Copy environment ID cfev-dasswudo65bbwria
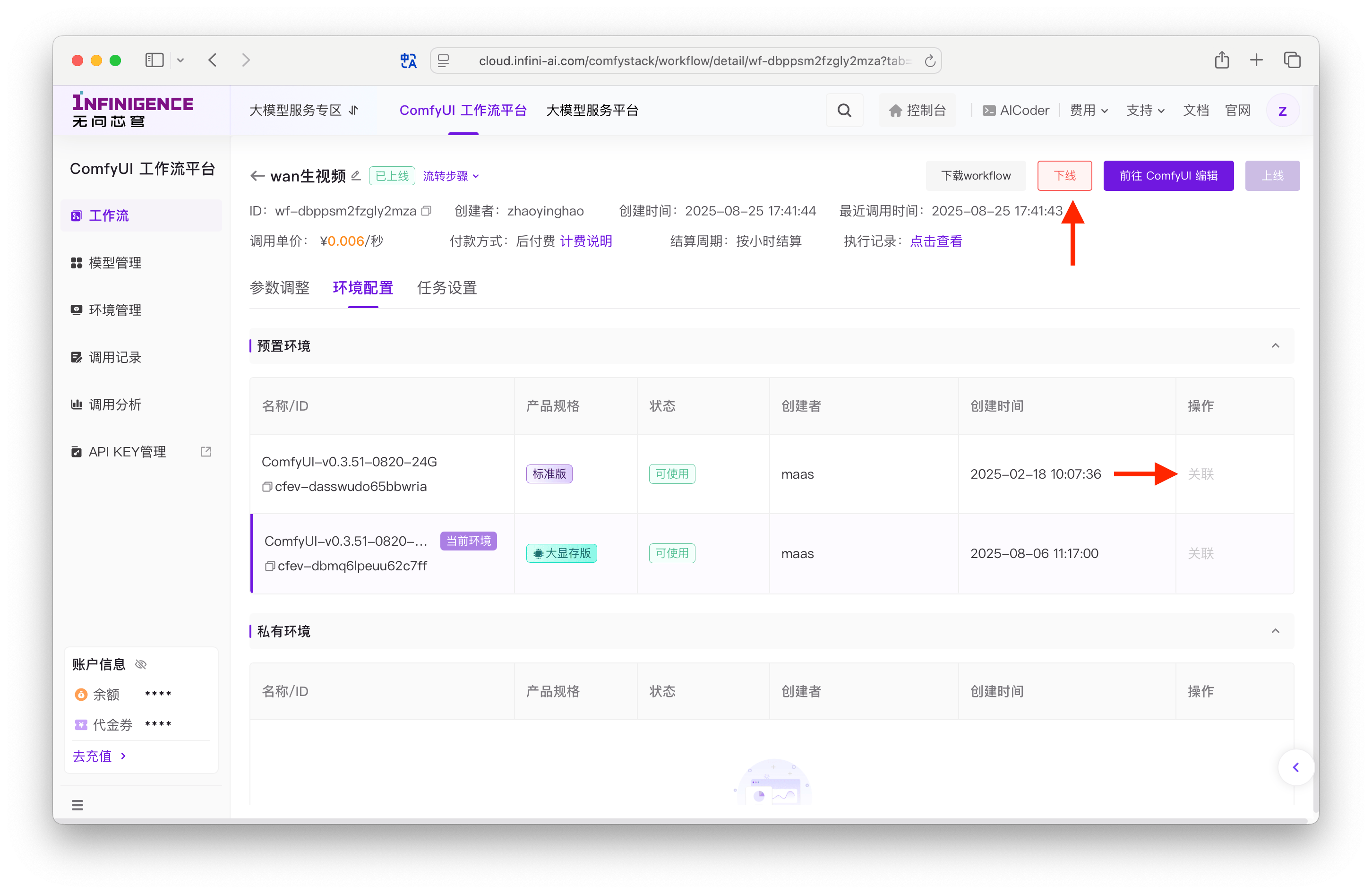This screenshot has height=894, width=1372. pos(267,487)
